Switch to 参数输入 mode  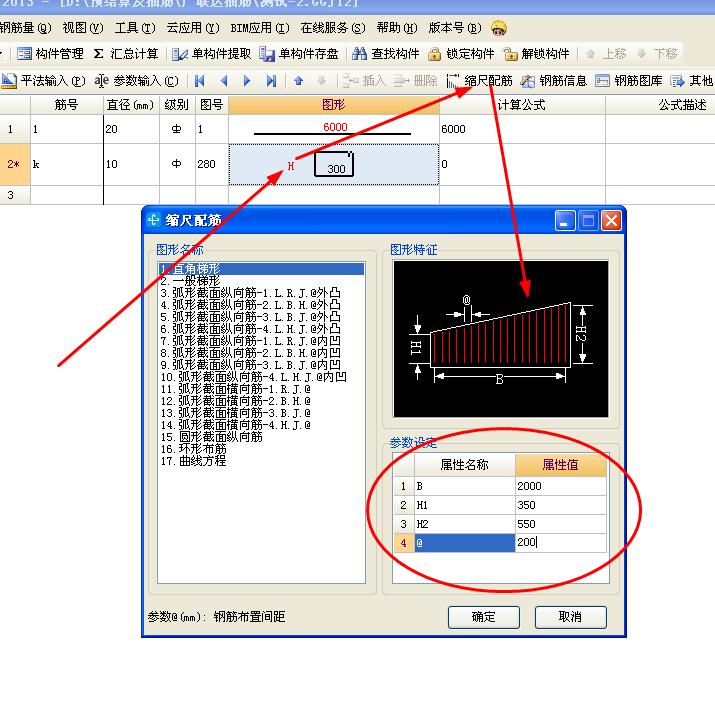tap(136, 81)
